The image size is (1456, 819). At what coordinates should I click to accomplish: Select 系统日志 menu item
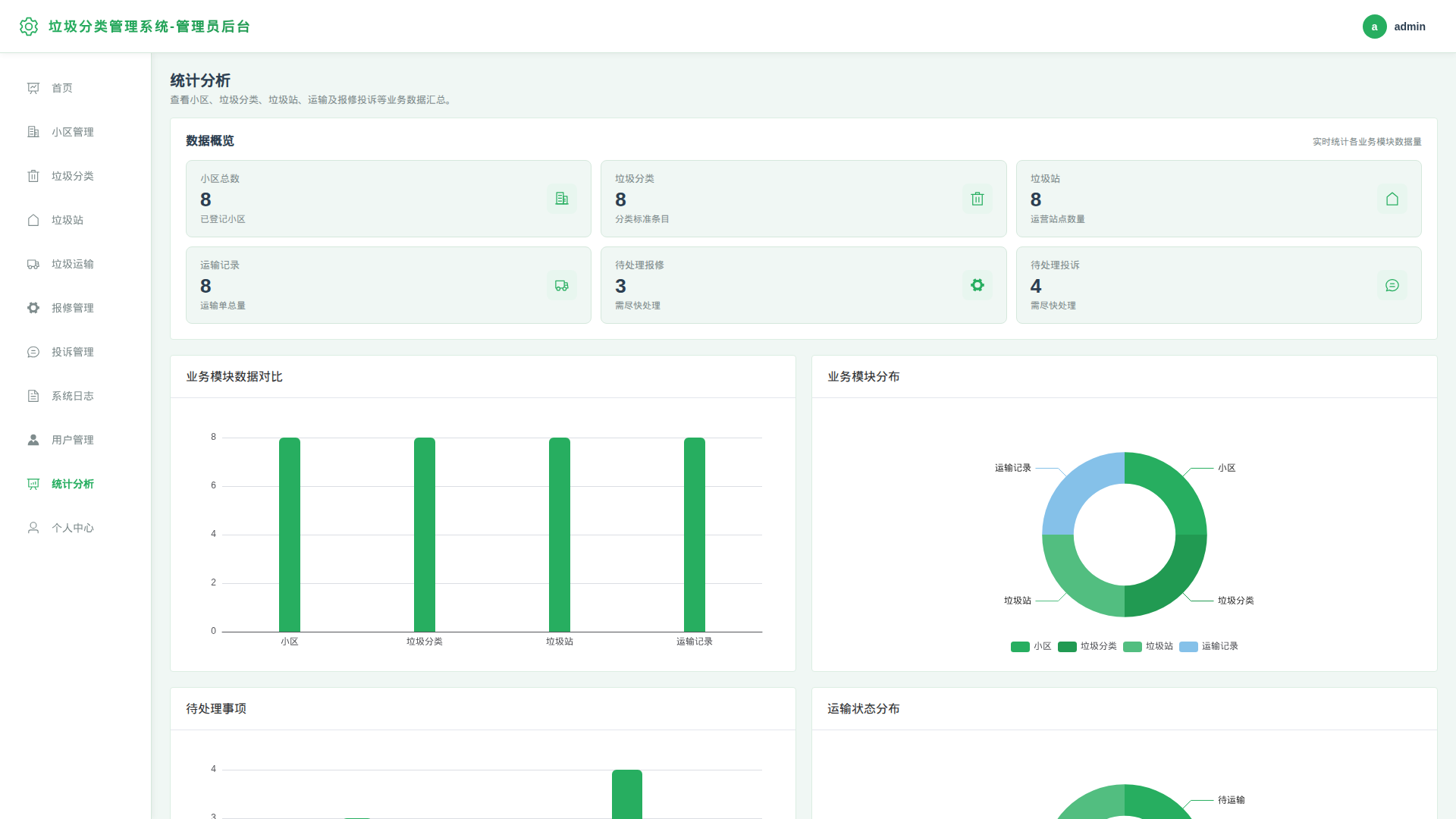[x=76, y=396]
